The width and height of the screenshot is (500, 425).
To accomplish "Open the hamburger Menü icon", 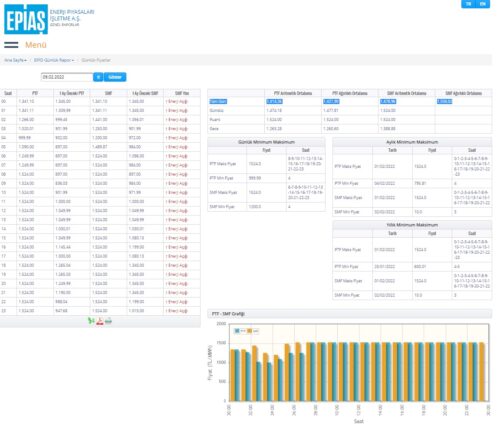I will [11, 45].
